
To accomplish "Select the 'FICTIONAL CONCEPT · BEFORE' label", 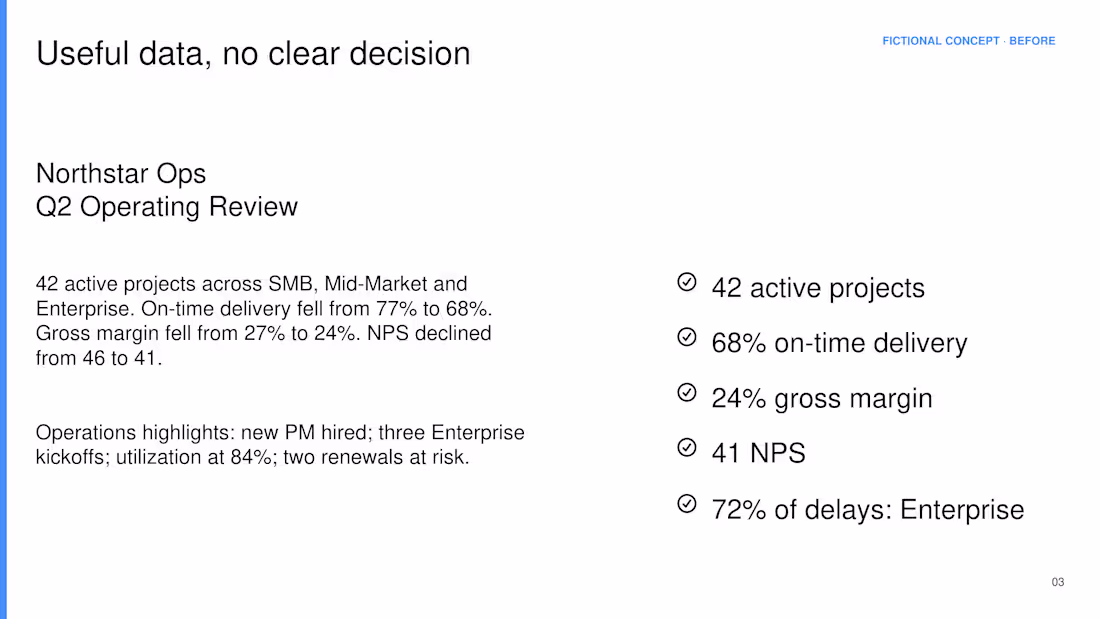I will point(968,41).
